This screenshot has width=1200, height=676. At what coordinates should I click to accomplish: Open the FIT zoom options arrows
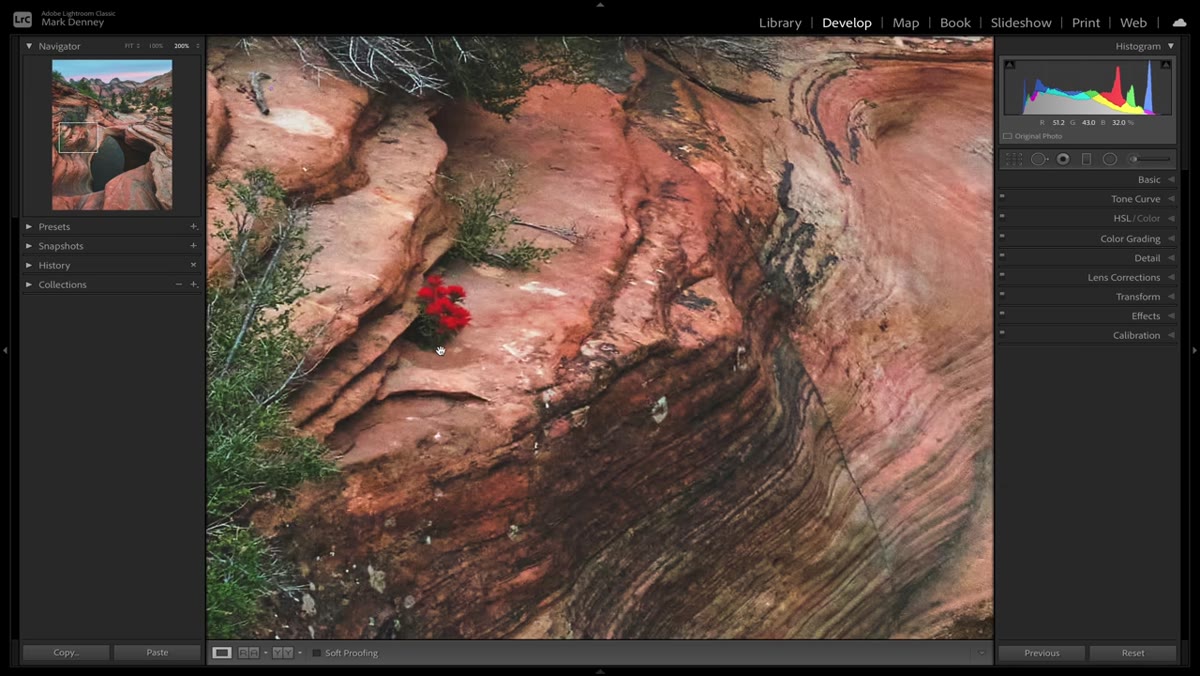point(137,46)
